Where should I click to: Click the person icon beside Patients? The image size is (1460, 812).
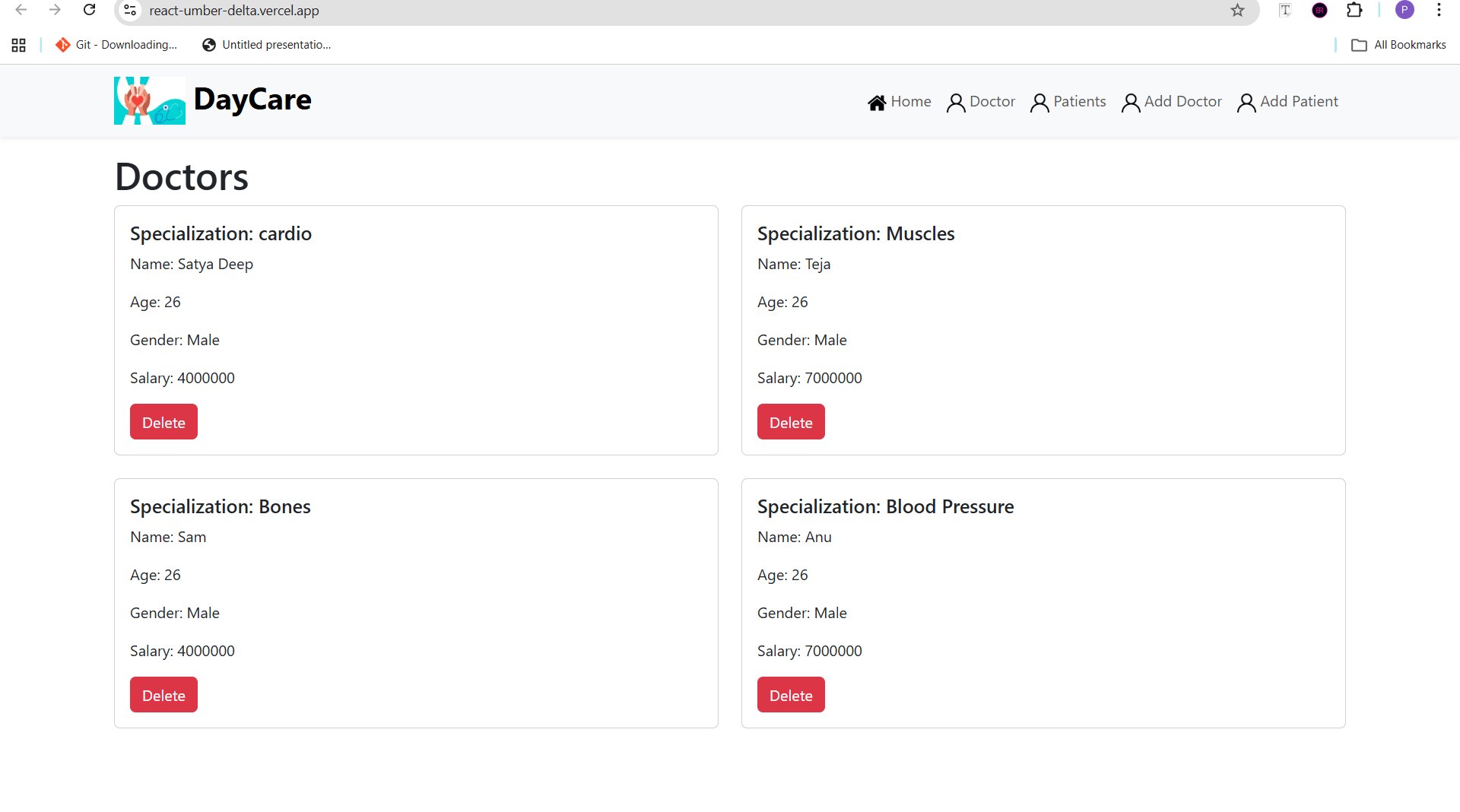coord(1039,103)
